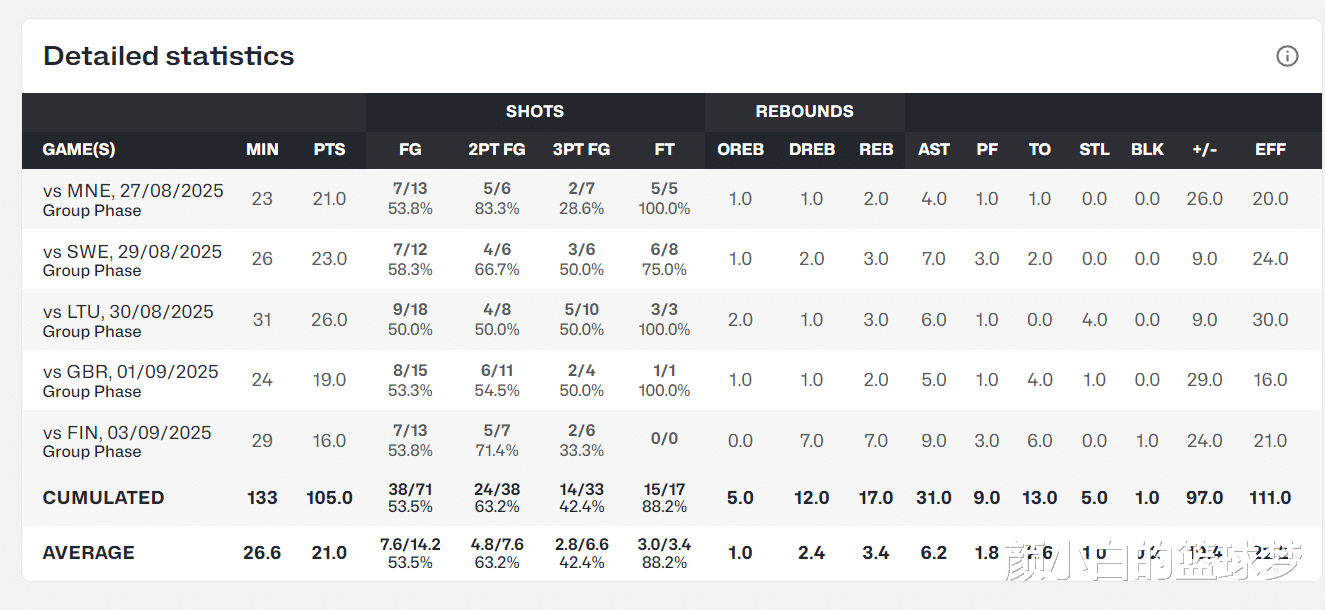Click the FT column header

point(664,149)
